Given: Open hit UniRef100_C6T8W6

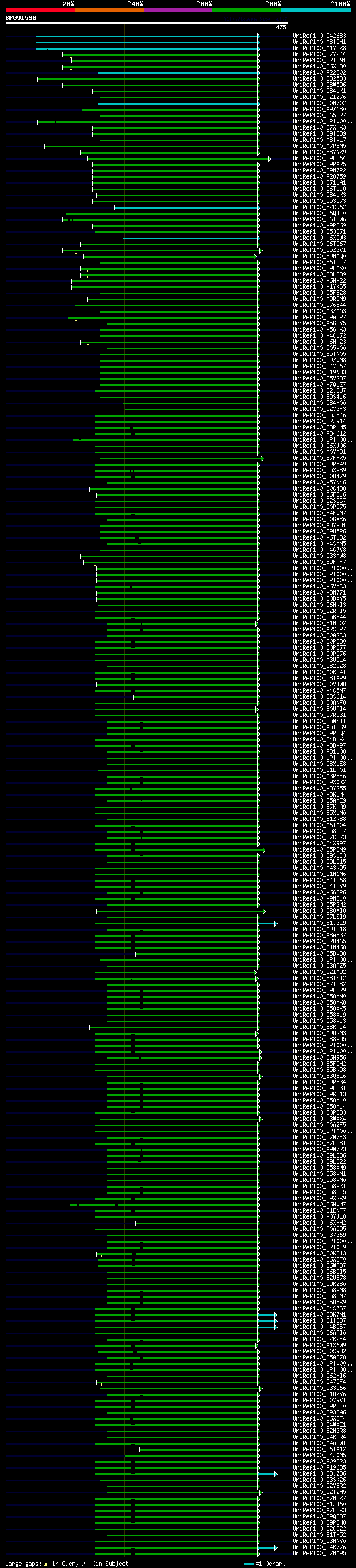Looking at the screenshot, I should pyautogui.click(x=319, y=220).
